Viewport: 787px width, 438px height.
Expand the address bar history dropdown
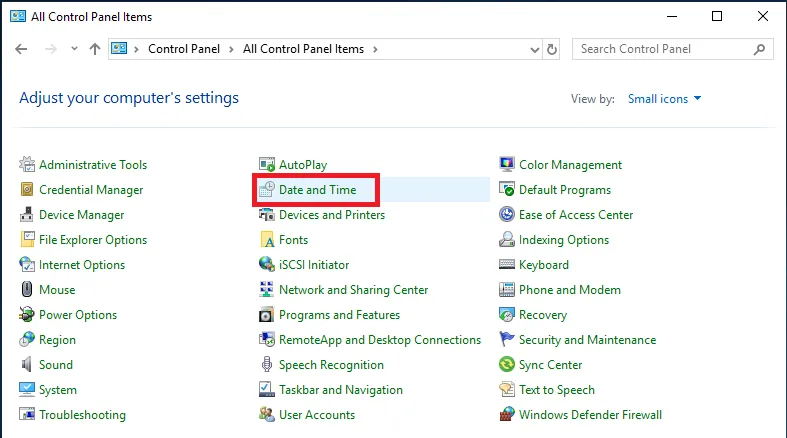click(x=535, y=49)
